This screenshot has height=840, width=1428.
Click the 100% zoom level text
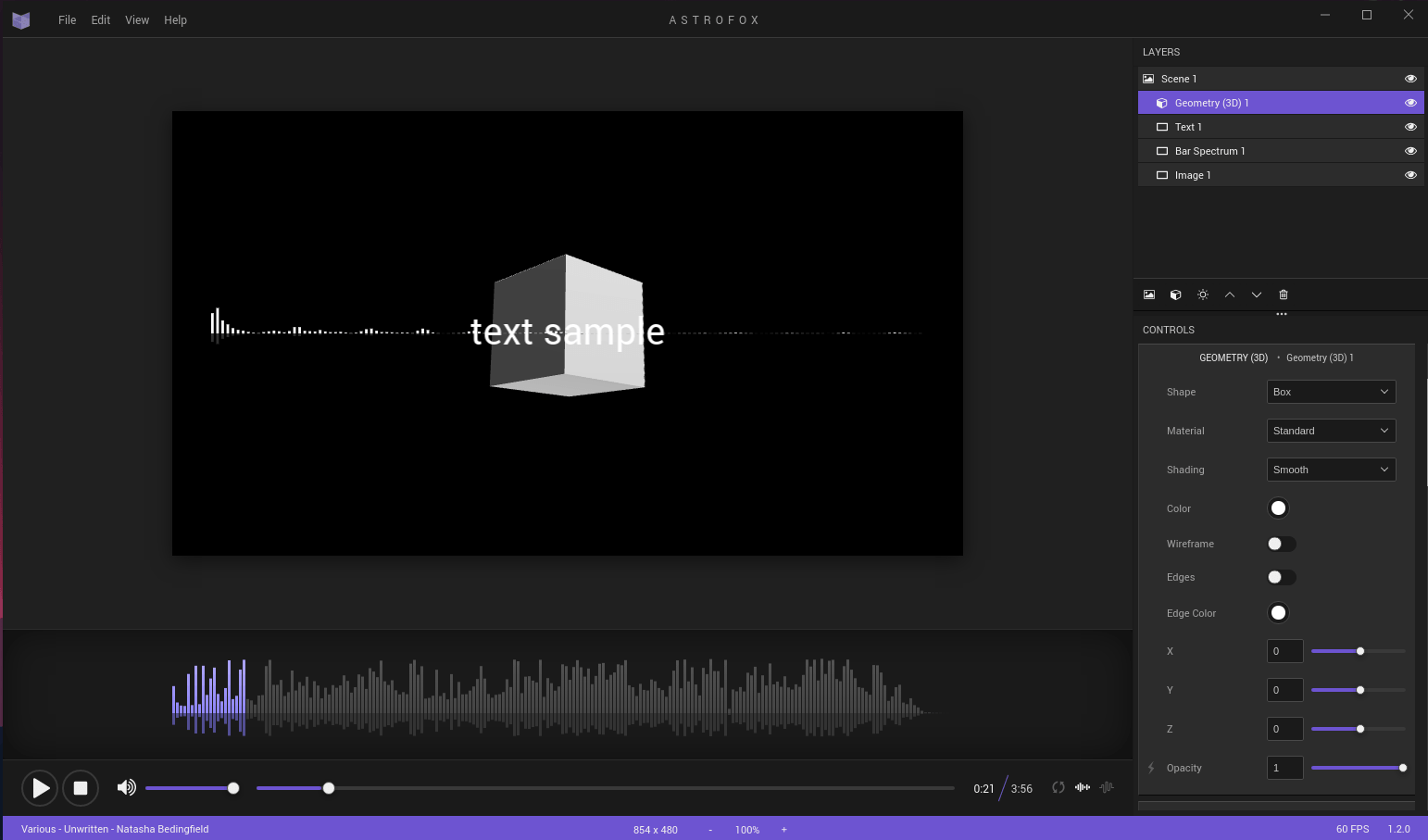[x=747, y=830]
